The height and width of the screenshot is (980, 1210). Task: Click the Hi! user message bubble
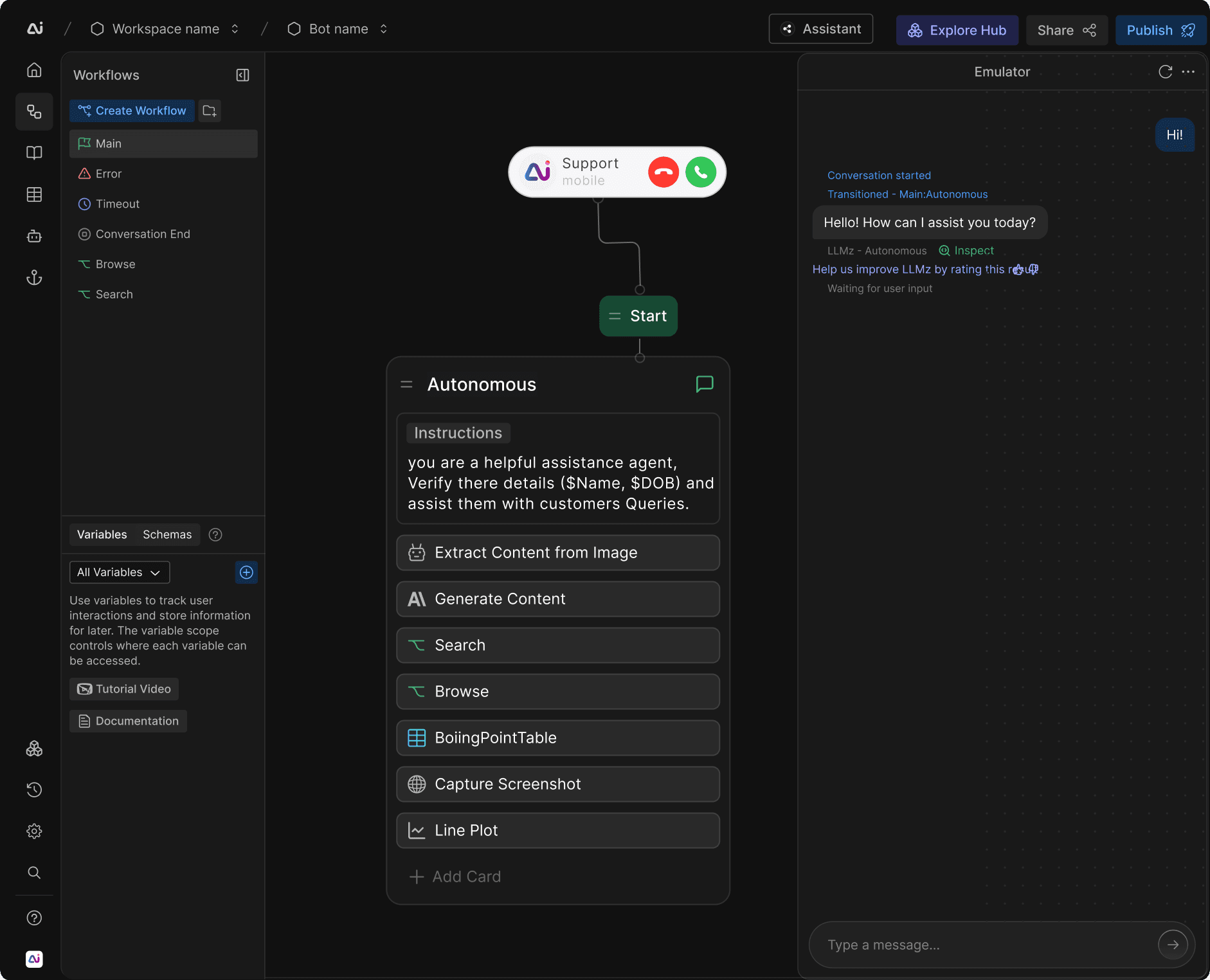tap(1175, 135)
